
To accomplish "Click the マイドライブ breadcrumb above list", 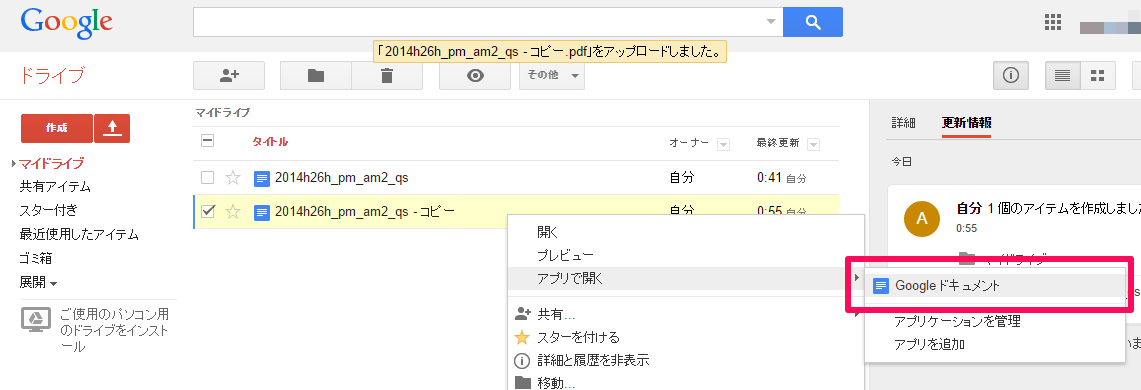I will pyautogui.click(x=223, y=113).
